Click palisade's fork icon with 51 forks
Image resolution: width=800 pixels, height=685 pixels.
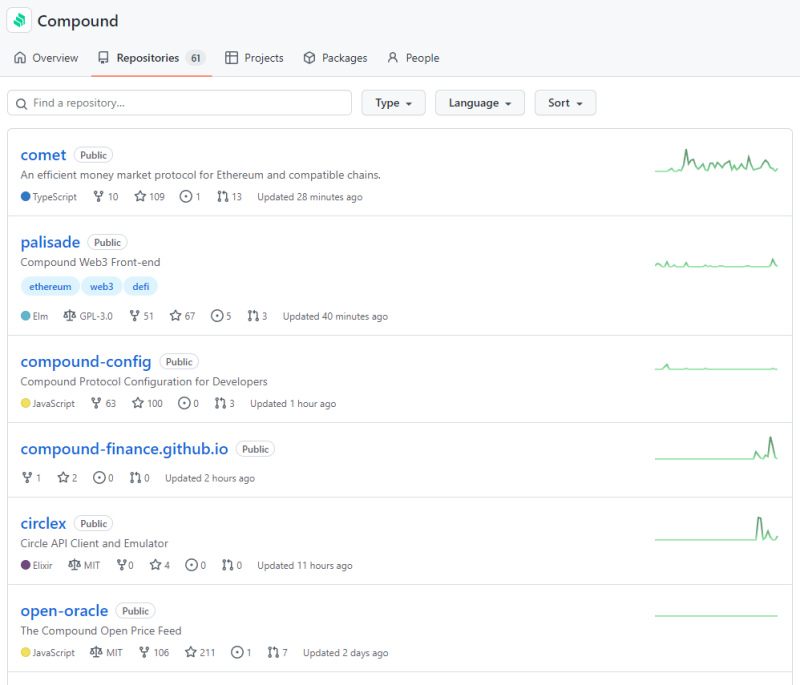134,316
